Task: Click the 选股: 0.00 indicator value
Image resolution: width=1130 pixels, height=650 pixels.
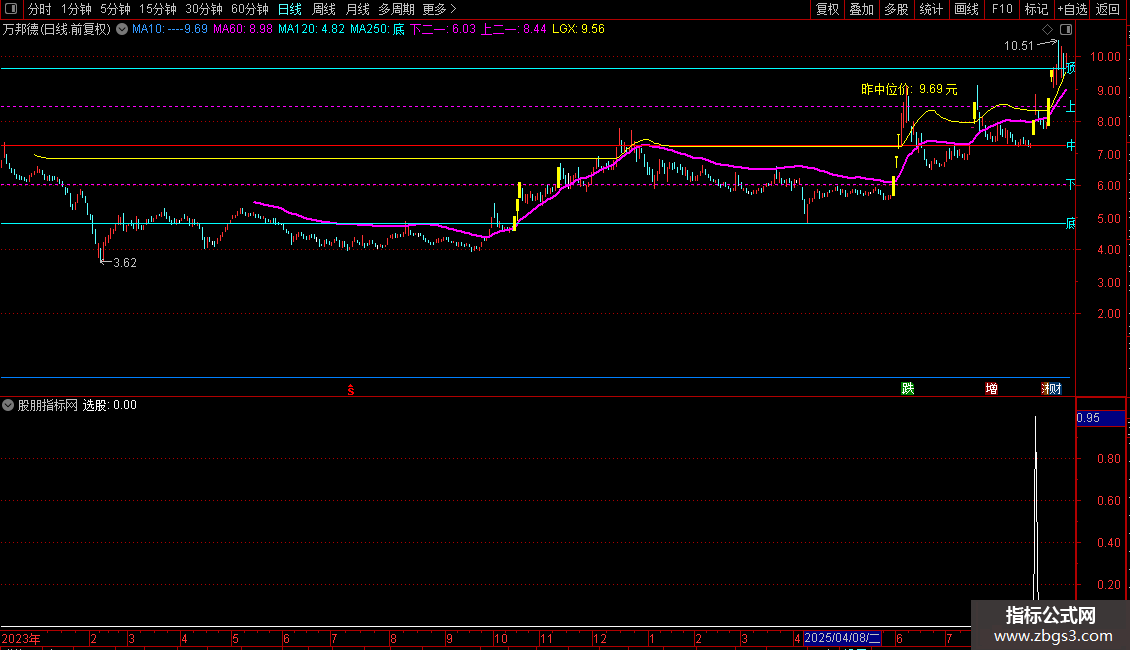Action: pyautogui.click(x=110, y=405)
